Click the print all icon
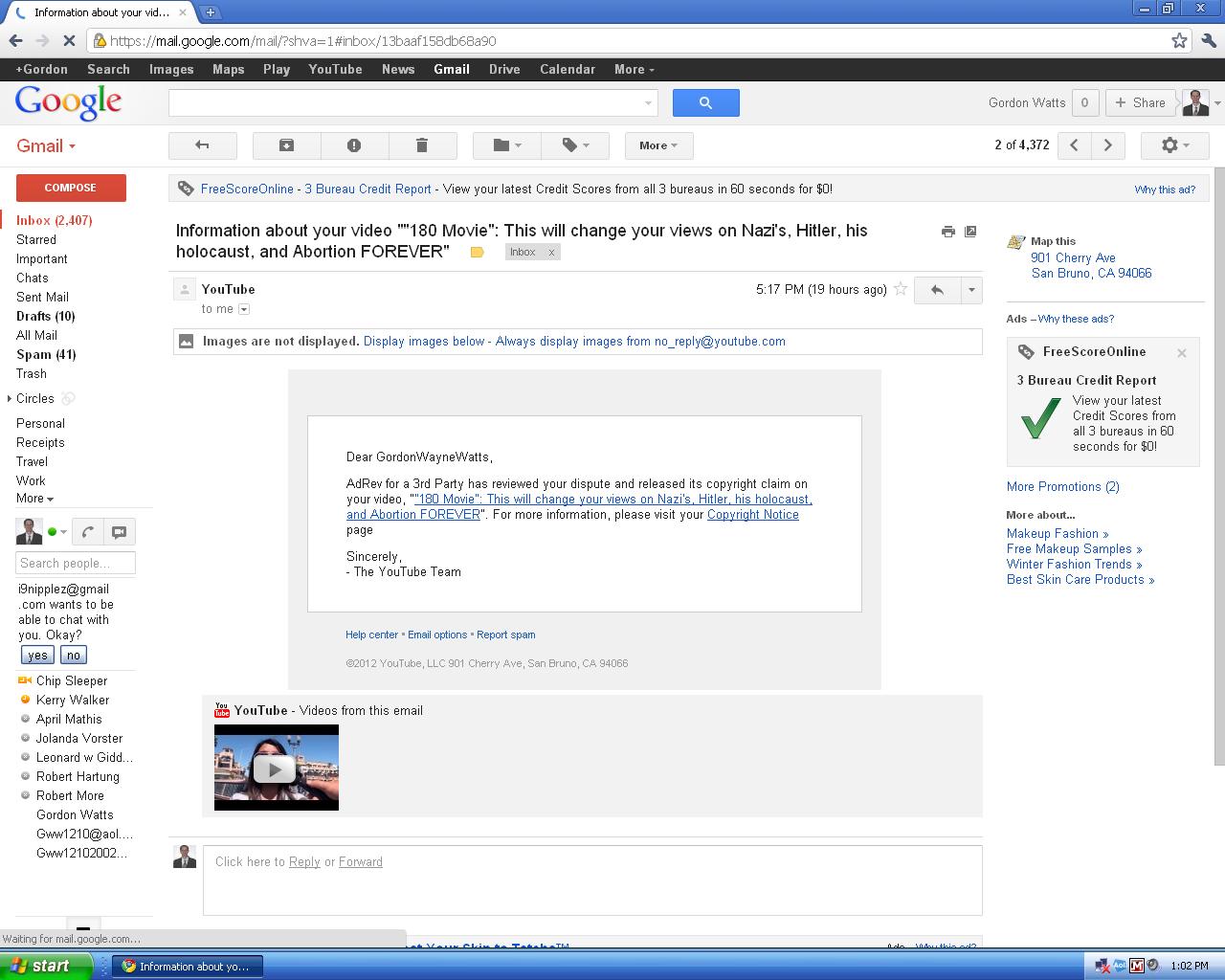 (947, 232)
